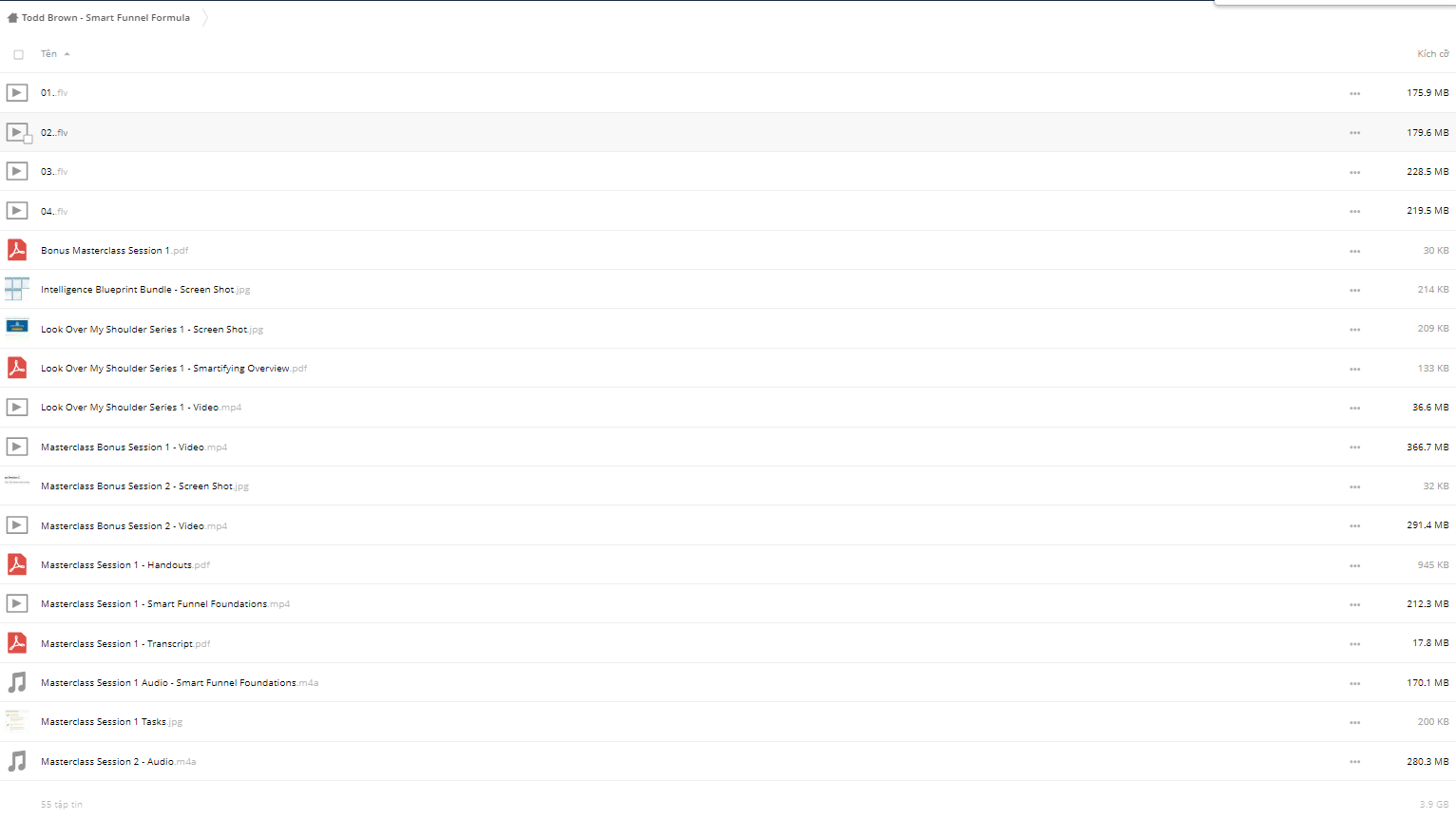Open the three-dot menu for Masterclass Session 1 - Handouts
The height and width of the screenshot is (819, 1456).
[x=1354, y=565]
